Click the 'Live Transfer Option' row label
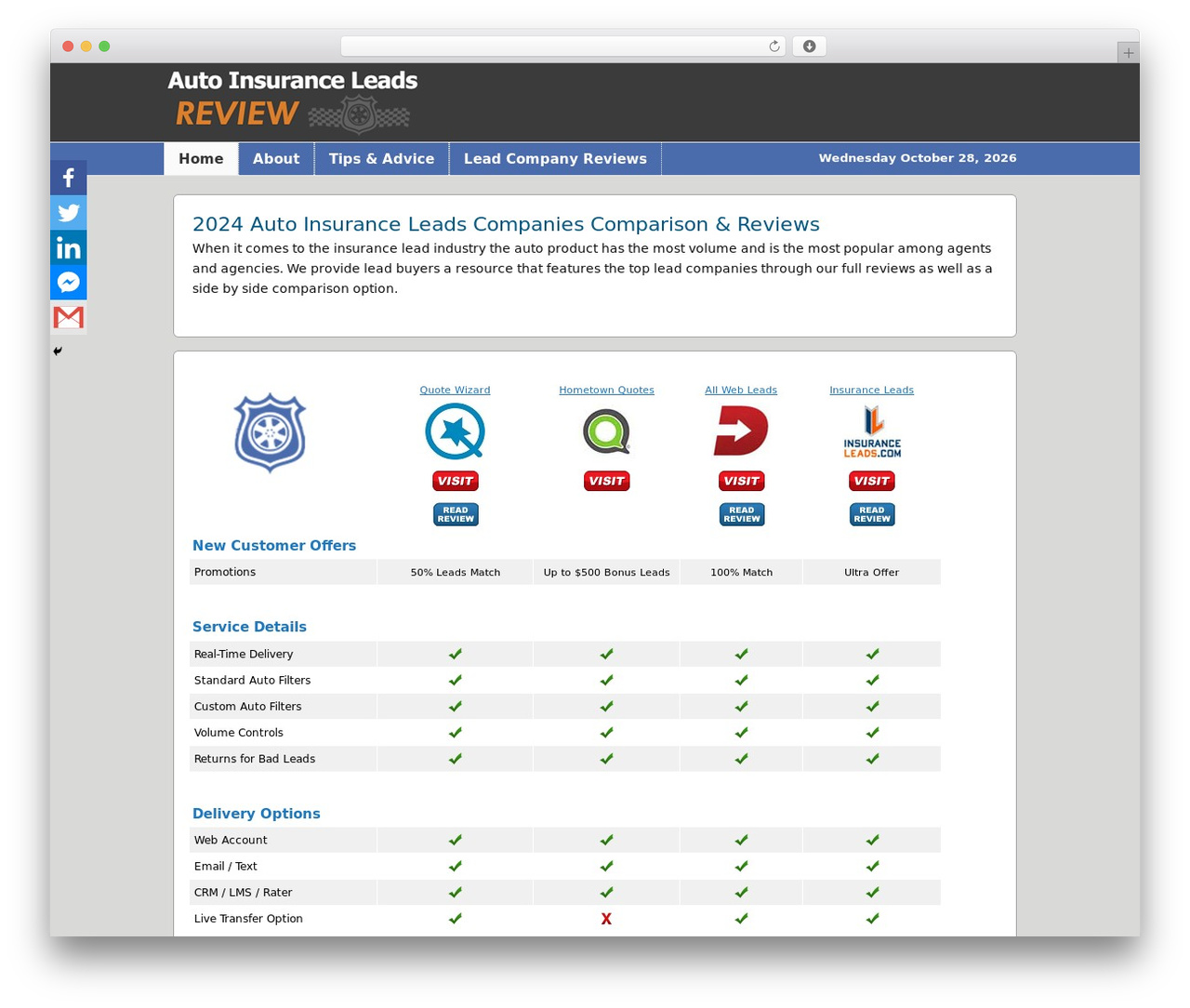Viewport: 1190px width, 1008px height. 248,919
